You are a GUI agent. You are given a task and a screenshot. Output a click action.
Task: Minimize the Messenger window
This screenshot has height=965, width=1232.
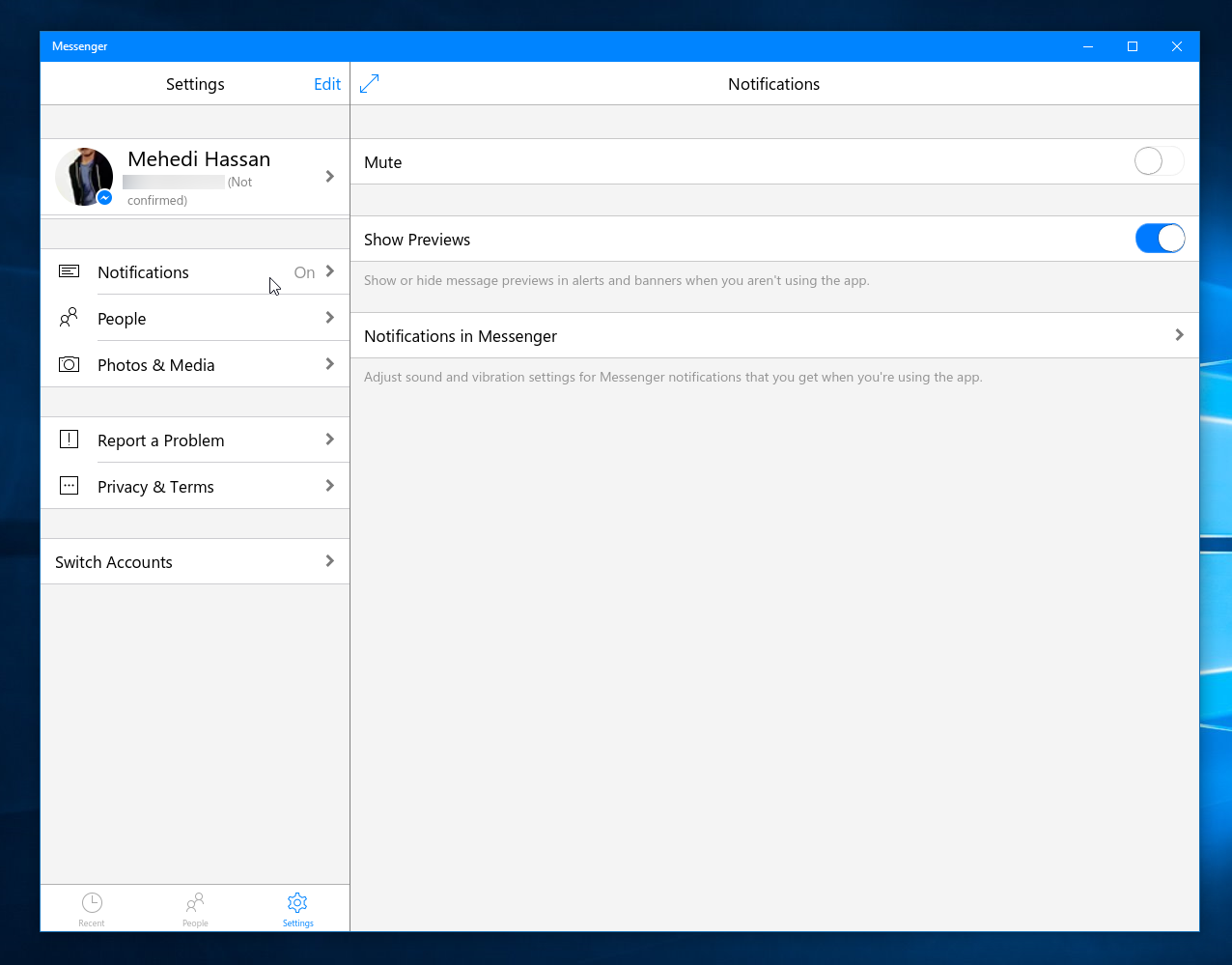[1088, 46]
